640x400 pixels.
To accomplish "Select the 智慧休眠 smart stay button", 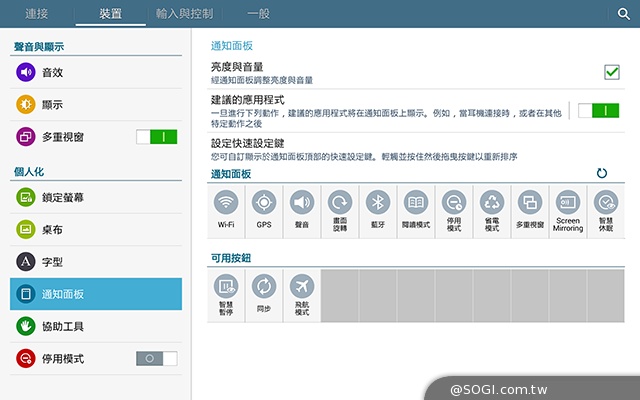I will click(x=606, y=211).
